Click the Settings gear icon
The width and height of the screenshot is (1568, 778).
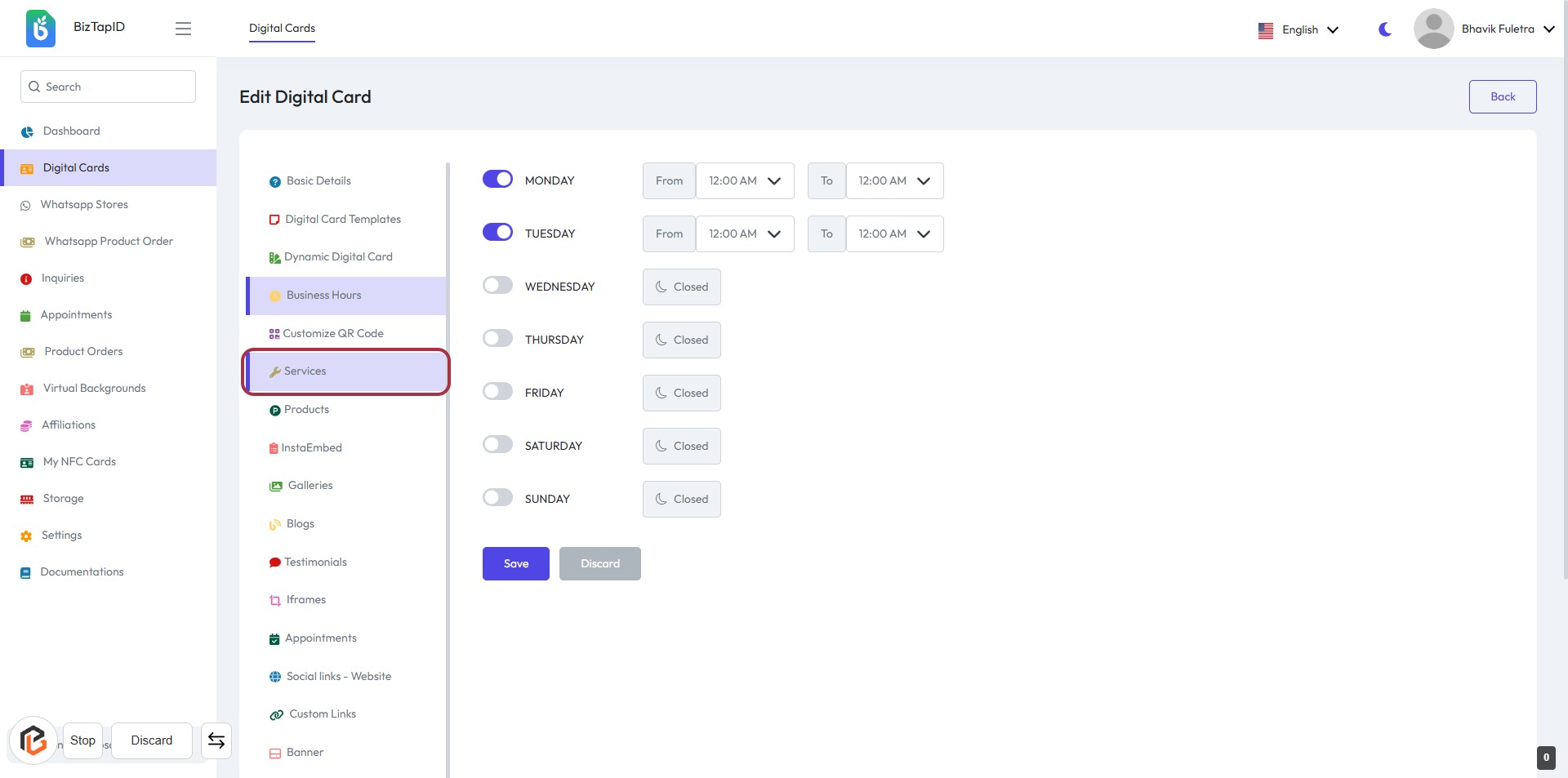[x=26, y=536]
